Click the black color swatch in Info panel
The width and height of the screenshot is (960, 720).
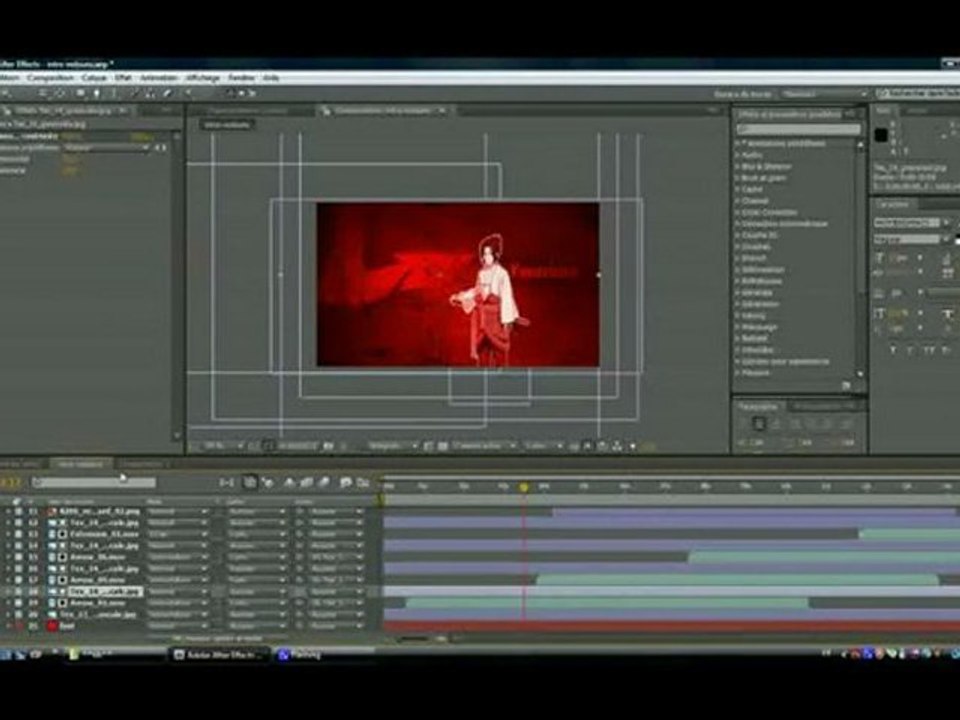pyautogui.click(x=881, y=135)
